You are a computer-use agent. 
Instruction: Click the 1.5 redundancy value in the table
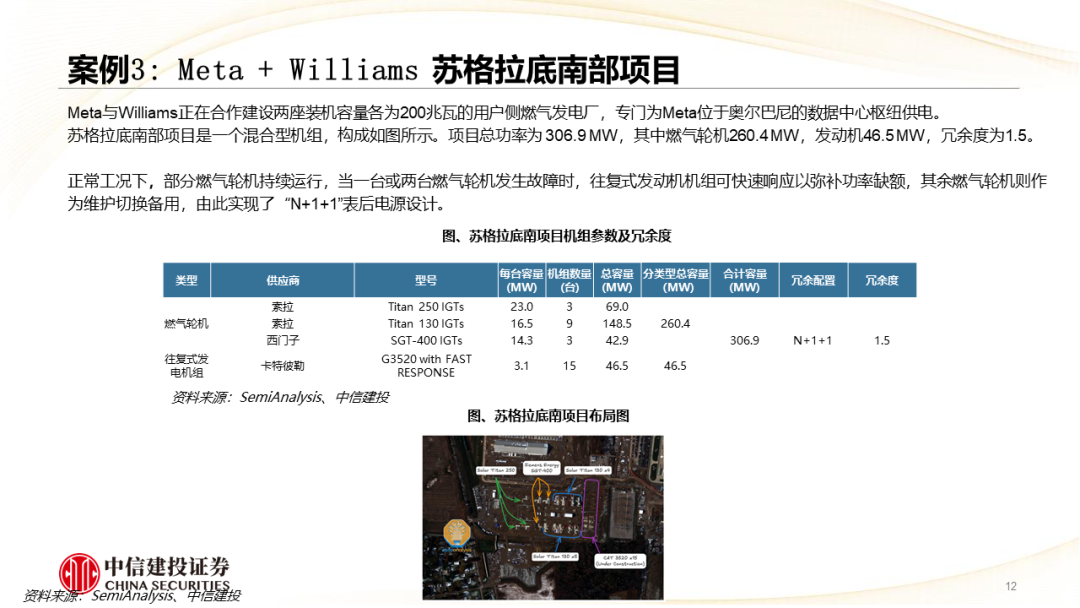pyautogui.click(x=882, y=341)
